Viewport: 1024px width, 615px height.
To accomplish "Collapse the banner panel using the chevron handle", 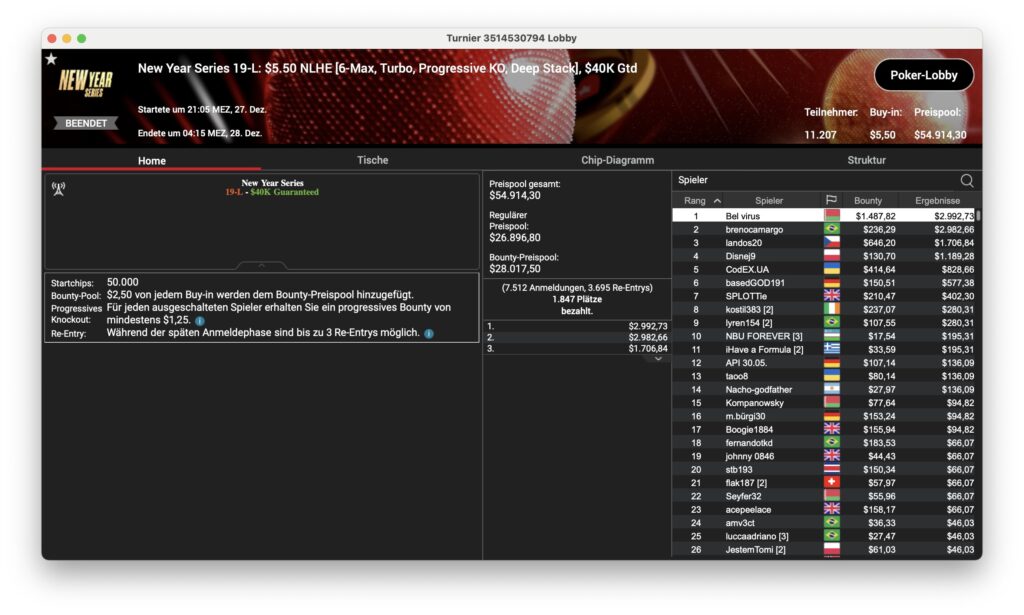I will pyautogui.click(x=262, y=265).
